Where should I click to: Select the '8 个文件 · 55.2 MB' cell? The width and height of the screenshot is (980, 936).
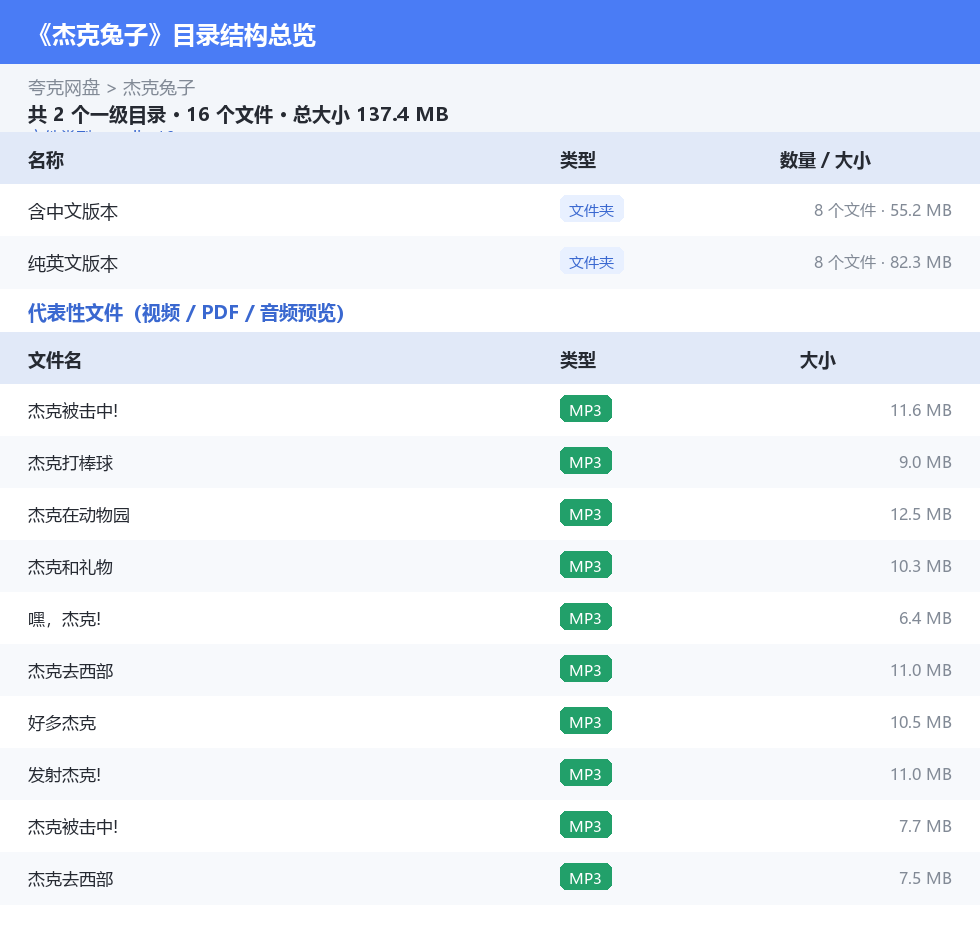coord(882,211)
